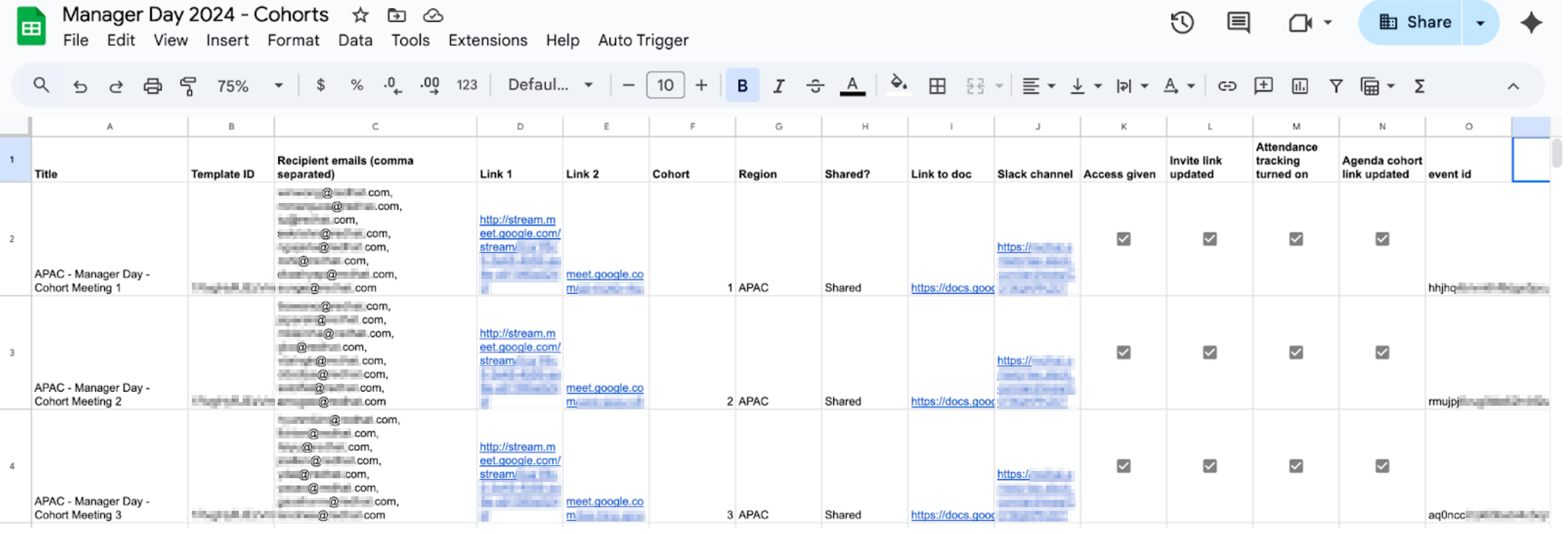Increase decimal places
This screenshot has width=1568, height=534.
click(x=430, y=85)
